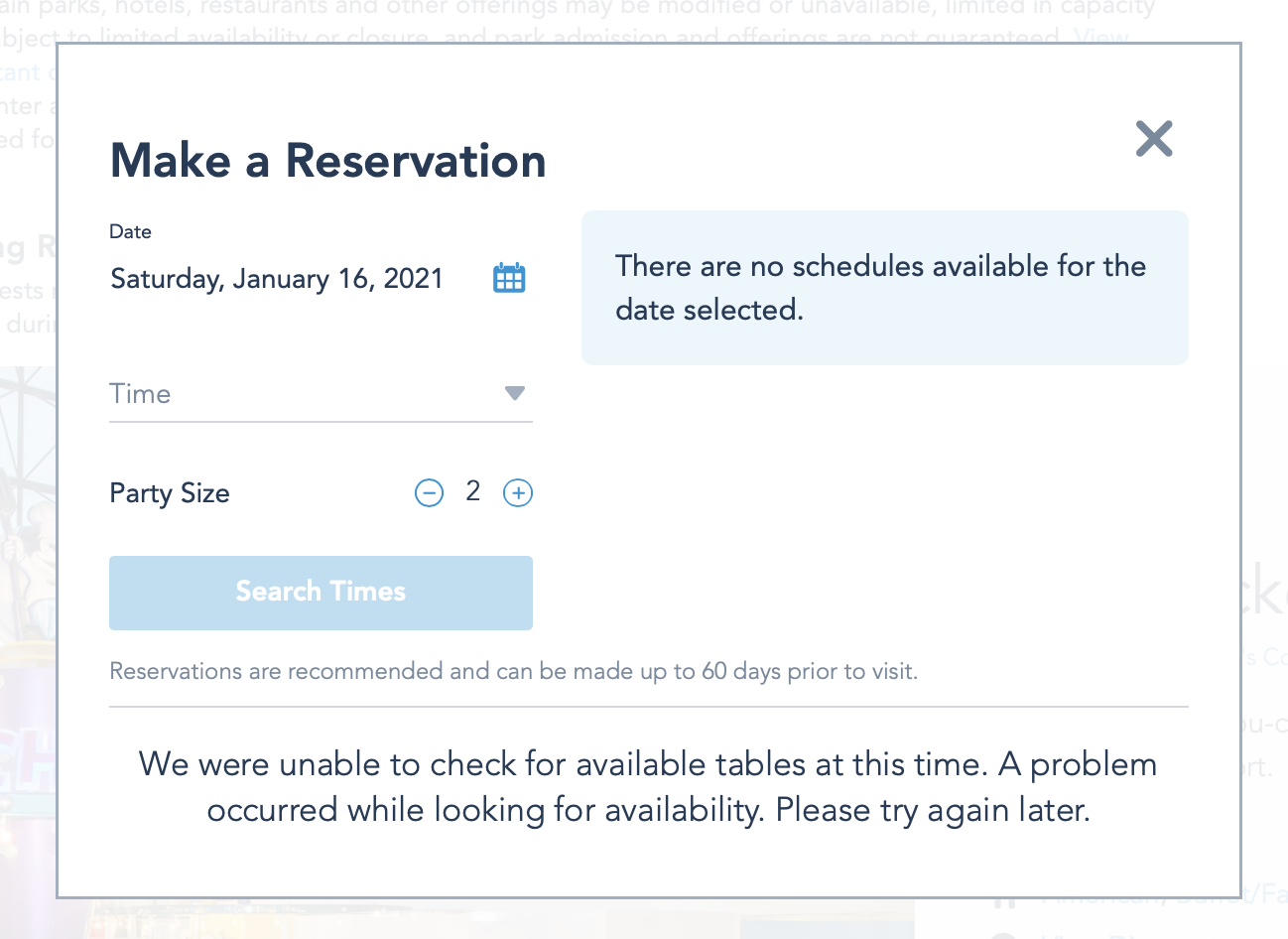The height and width of the screenshot is (939, 1288).
Task: Open the calendar date picker icon
Action: point(509,278)
